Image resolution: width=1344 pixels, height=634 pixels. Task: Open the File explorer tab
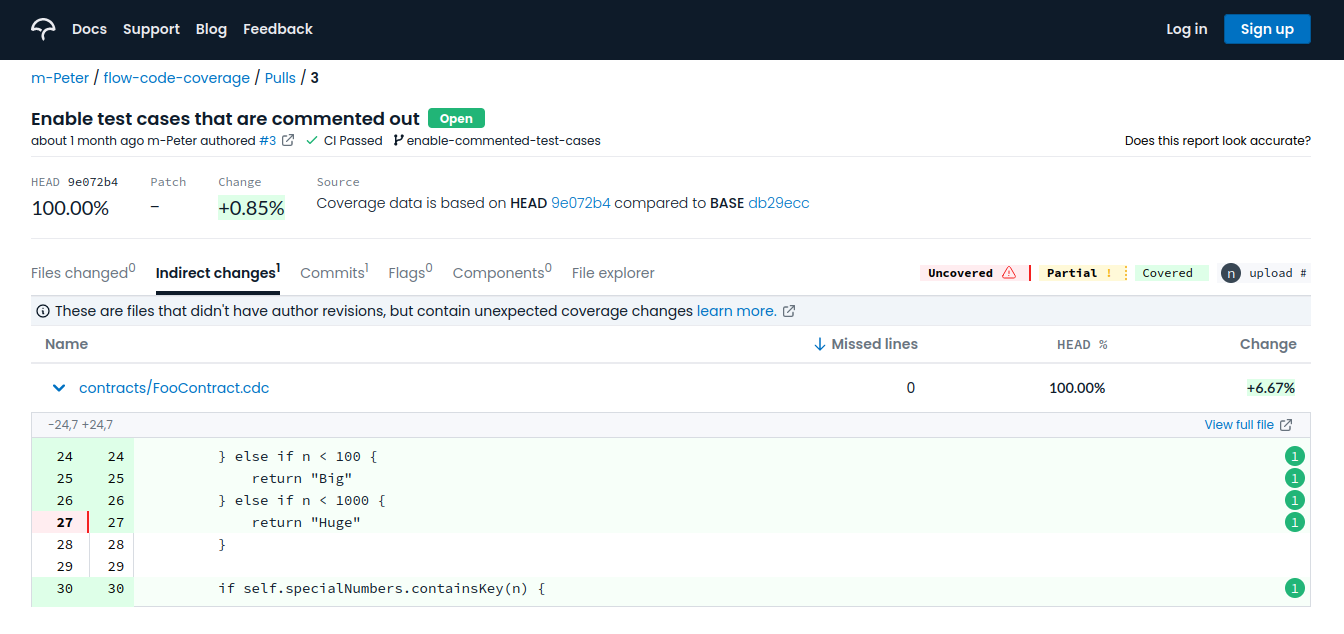tap(612, 272)
